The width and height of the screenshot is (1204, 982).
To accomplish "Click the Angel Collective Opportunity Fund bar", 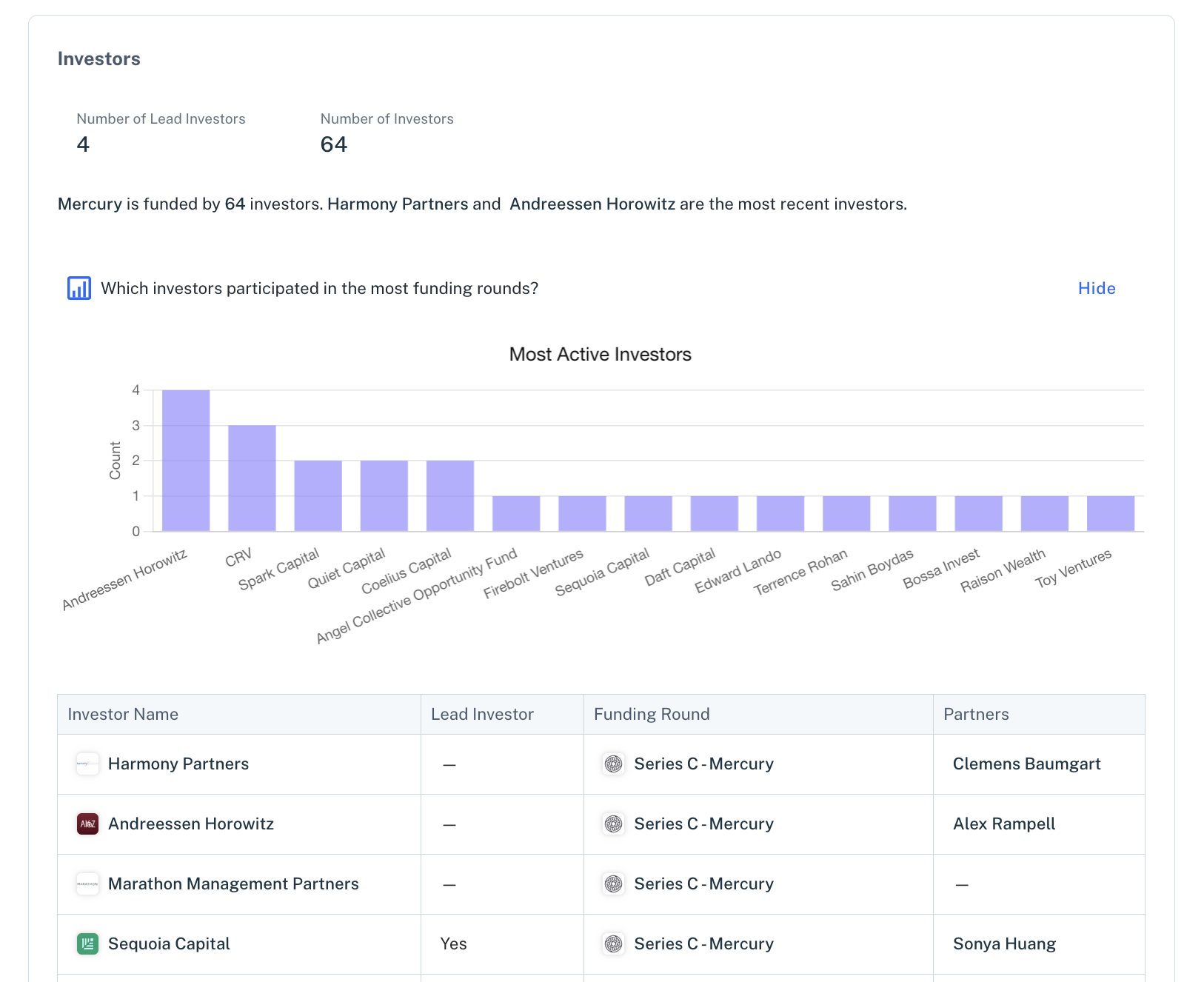I will 516,513.
